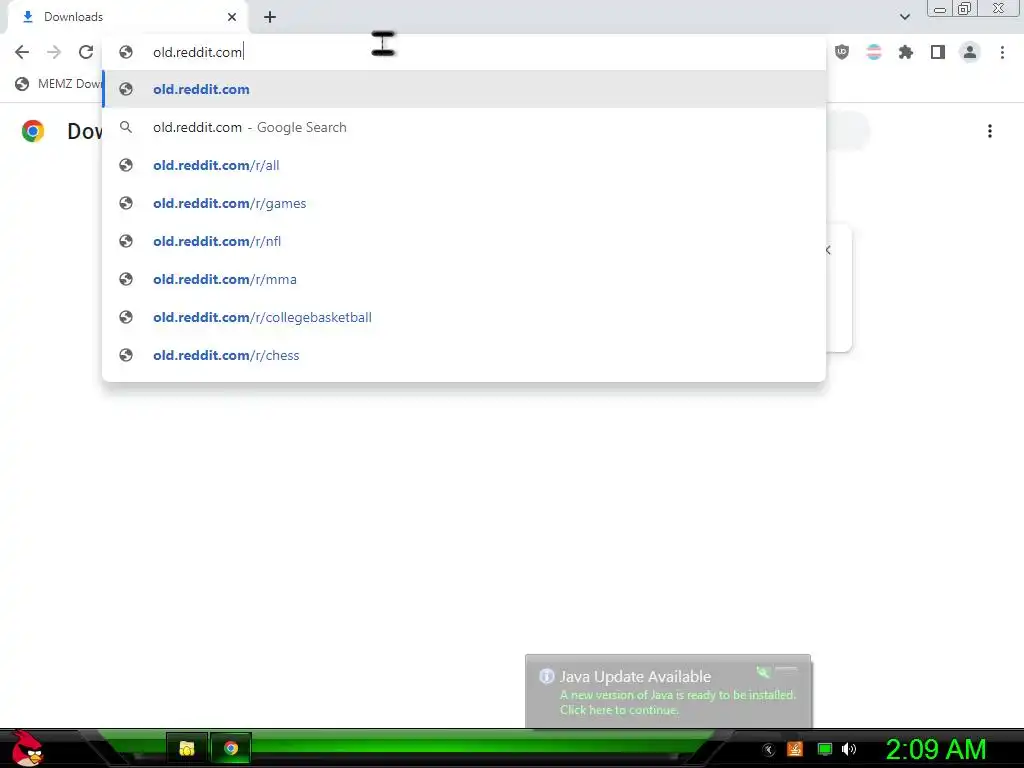Image resolution: width=1024 pixels, height=768 pixels.
Task: Click the forward navigation arrow
Action: [54, 52]
